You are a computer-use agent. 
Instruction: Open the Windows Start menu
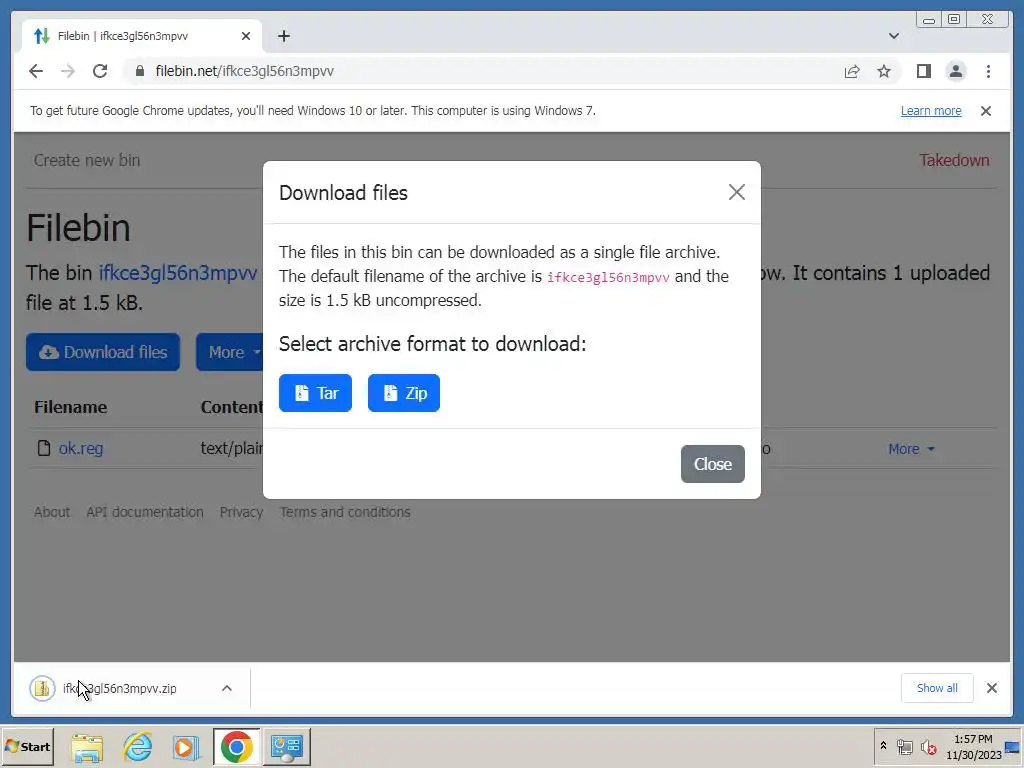(x=27, y=746)
